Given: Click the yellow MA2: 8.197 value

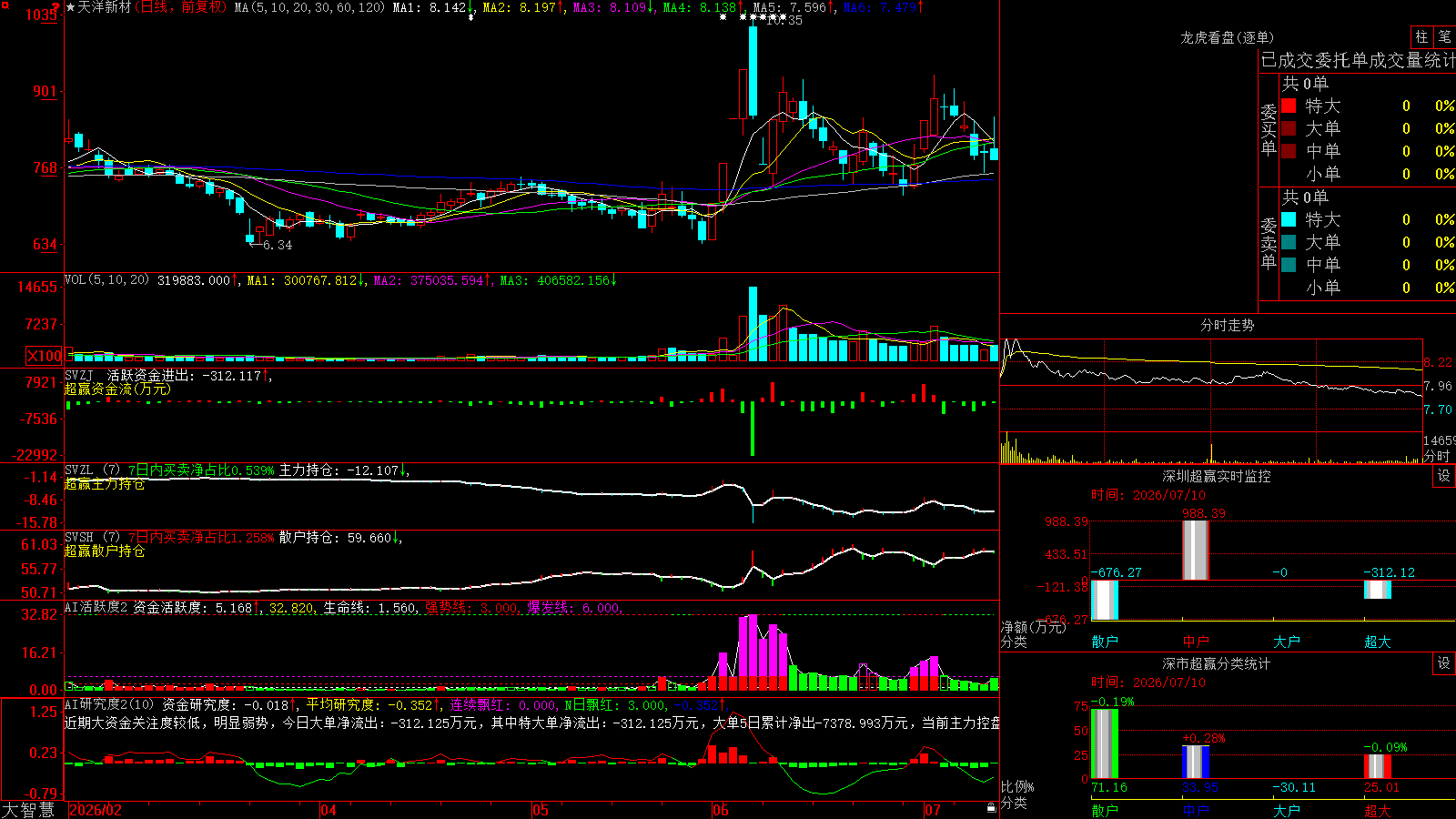Looking at the screenshot, I should point(520,7).
